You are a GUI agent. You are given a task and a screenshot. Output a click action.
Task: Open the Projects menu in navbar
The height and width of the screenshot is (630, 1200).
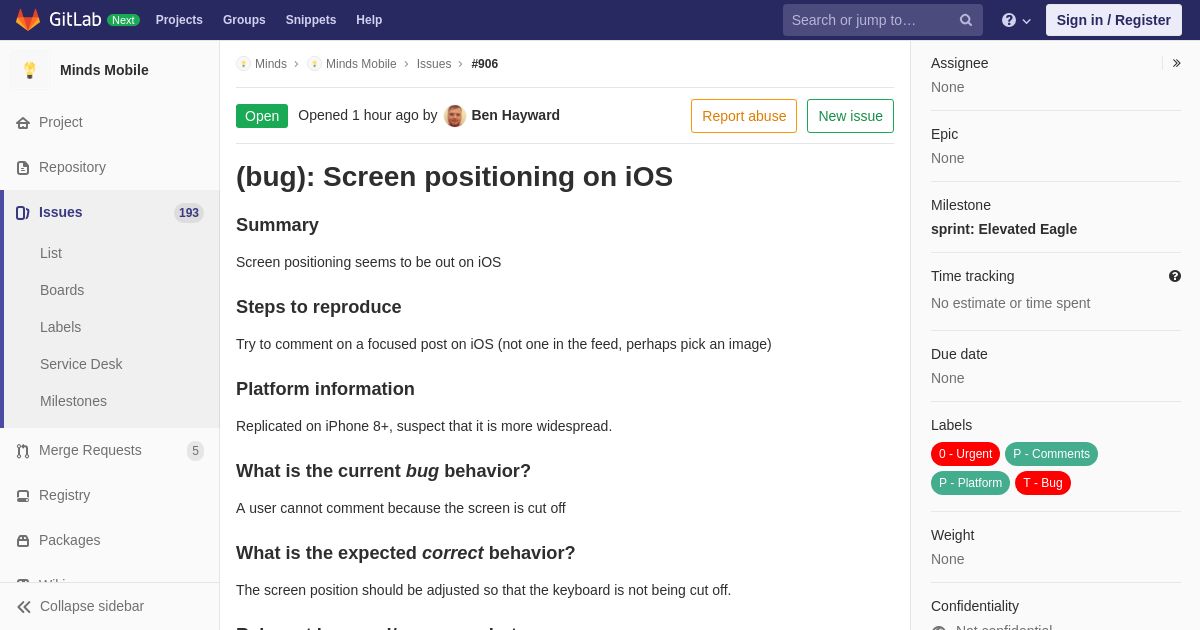pyautogui.click(x=179, y=20)
